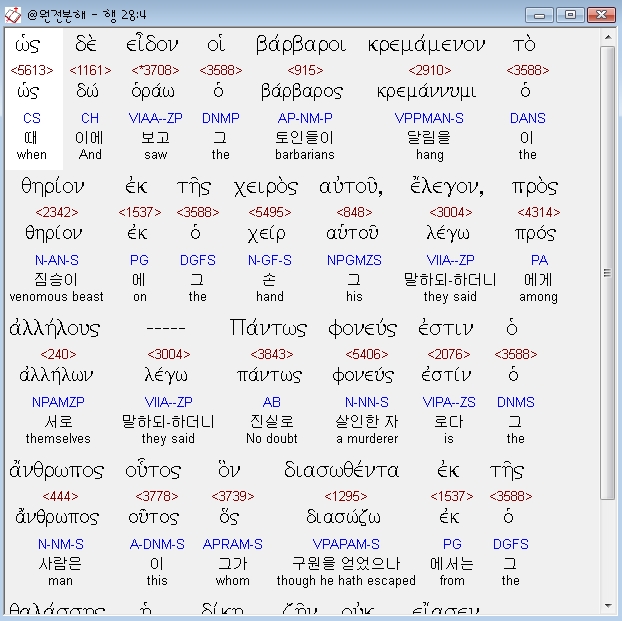Click the gloss 'though he hath escaped'
The height and width of the screenshot is (621, 622).
pyautogui.click(x=346, y=581)
